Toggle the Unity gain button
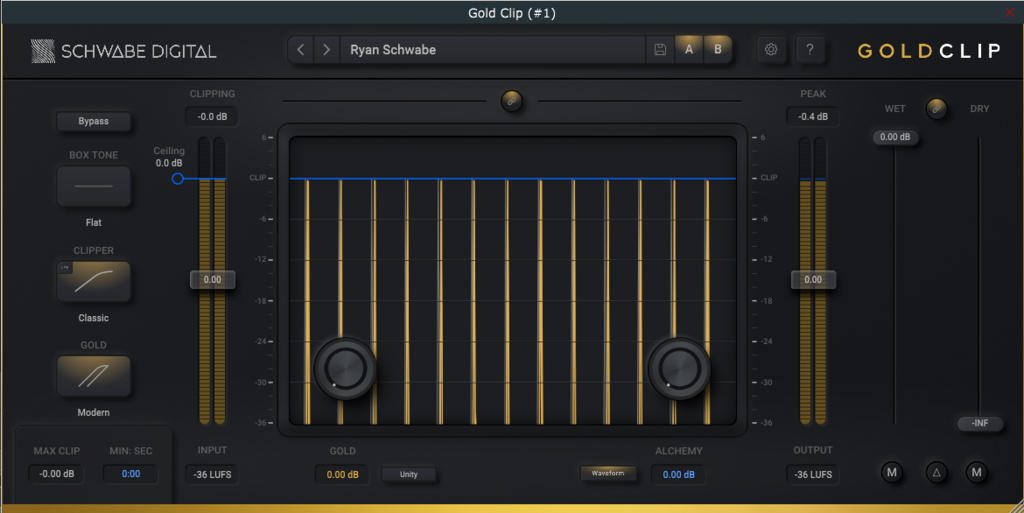 409,474
